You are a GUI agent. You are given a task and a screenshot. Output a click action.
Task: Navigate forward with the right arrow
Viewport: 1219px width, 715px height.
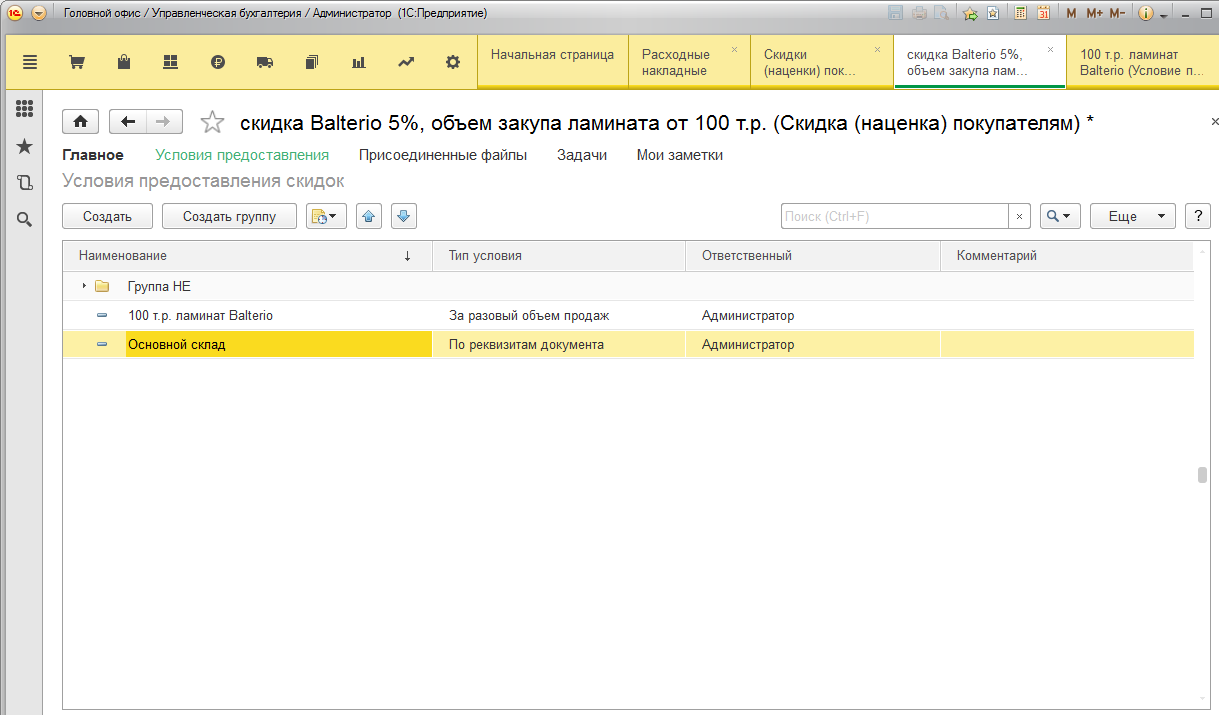164,122
